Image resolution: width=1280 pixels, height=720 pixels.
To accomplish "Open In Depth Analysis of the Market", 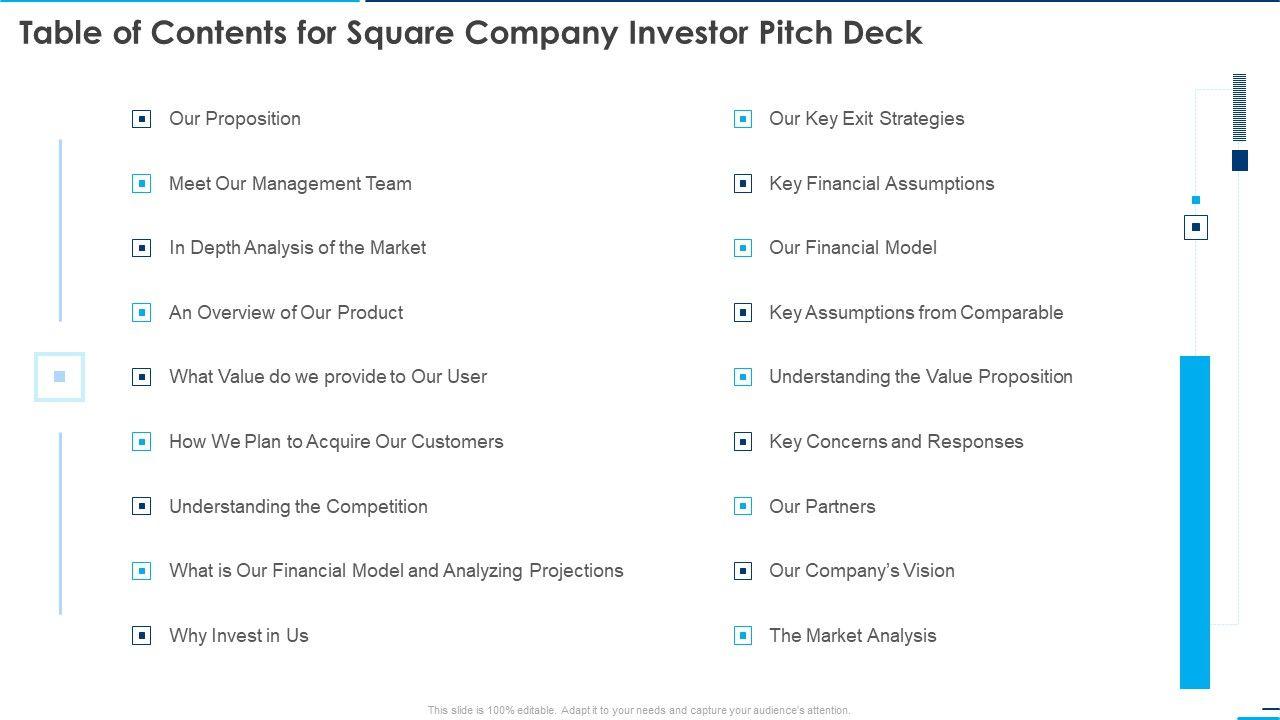I will 297,248.
